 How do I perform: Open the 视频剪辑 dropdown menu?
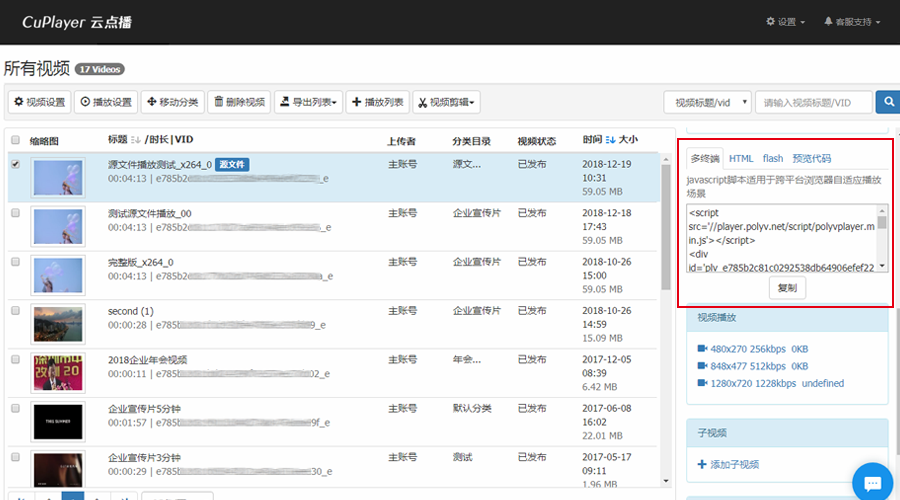click(447, 102)
